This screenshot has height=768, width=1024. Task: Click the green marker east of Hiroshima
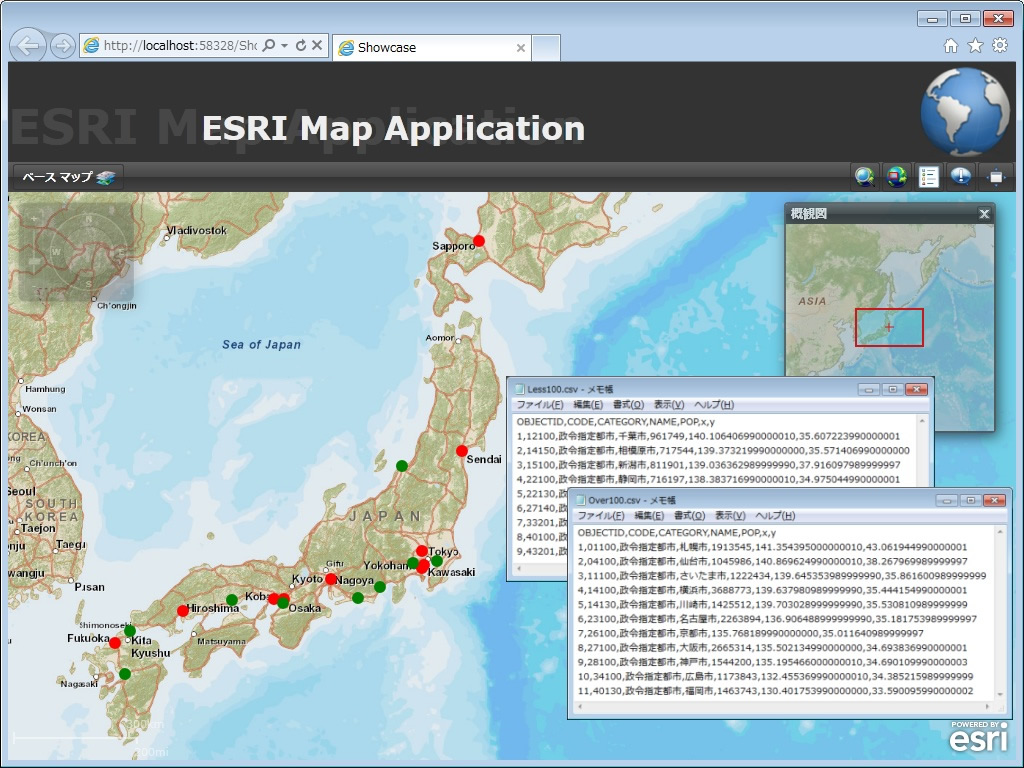pyautogui.click(x=232, y=600)
